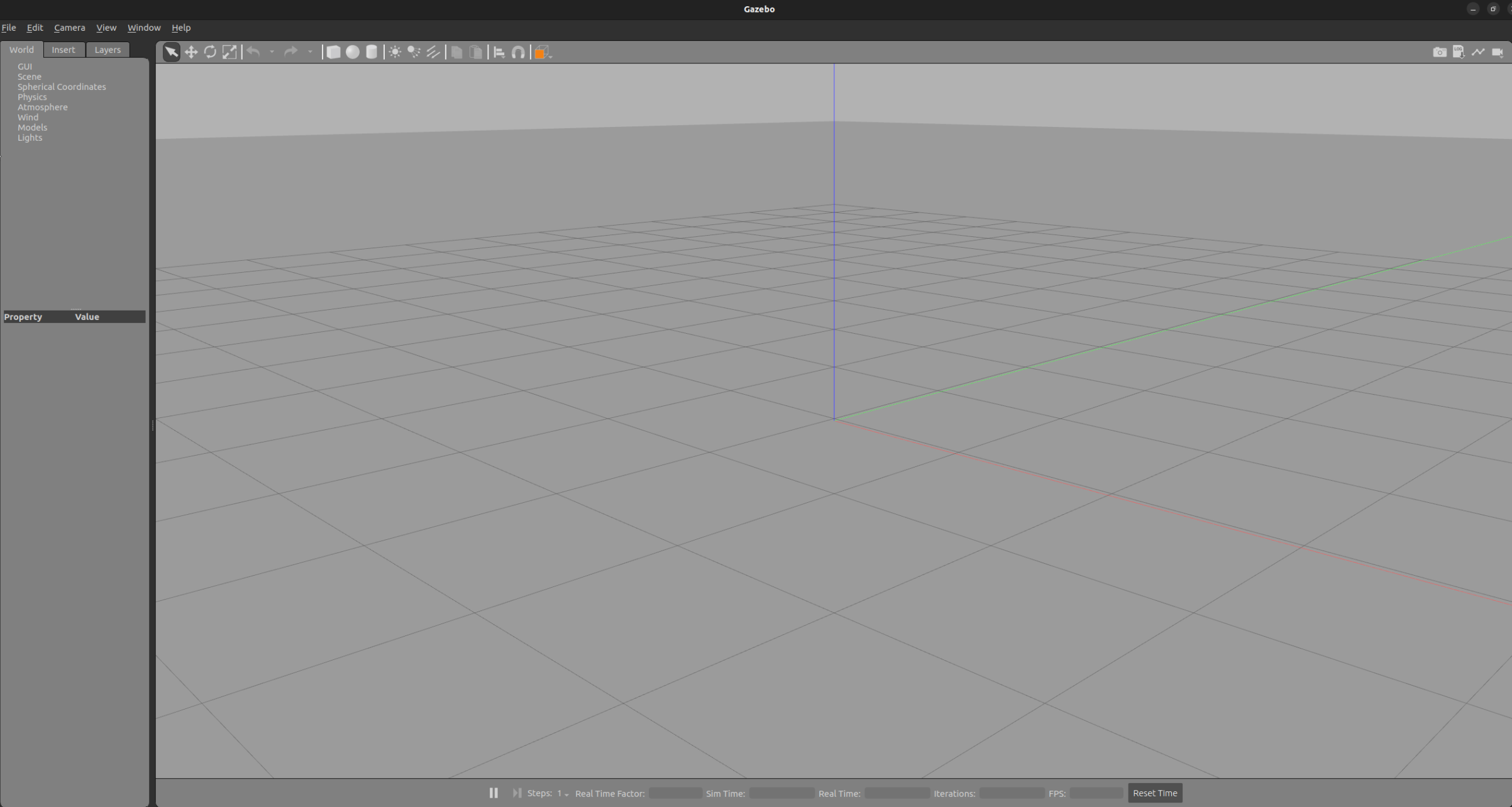Click the copy icon in toolbar

point(457,52)
